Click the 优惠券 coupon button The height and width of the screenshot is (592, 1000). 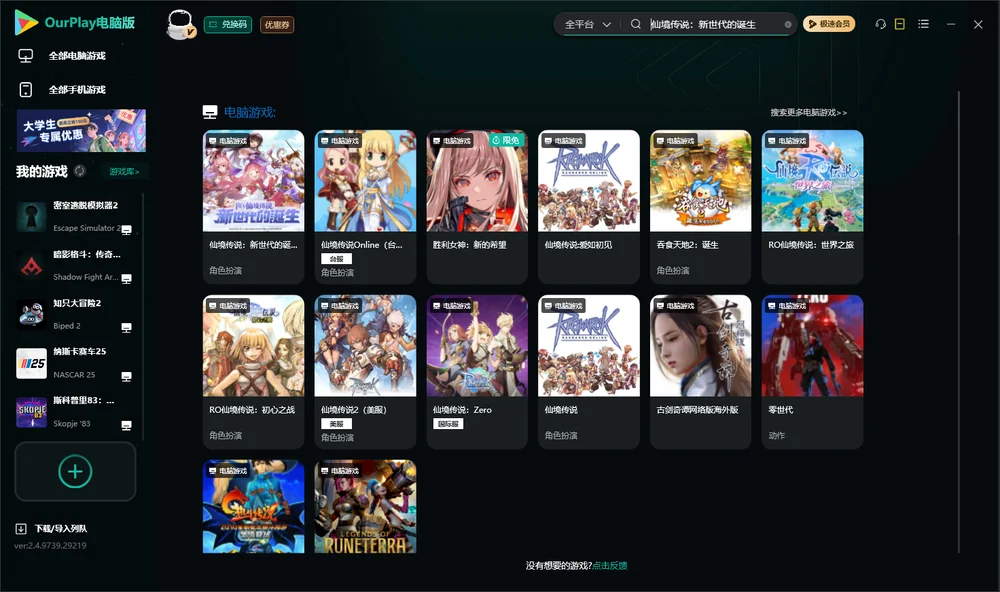click(x=277, y=25)
